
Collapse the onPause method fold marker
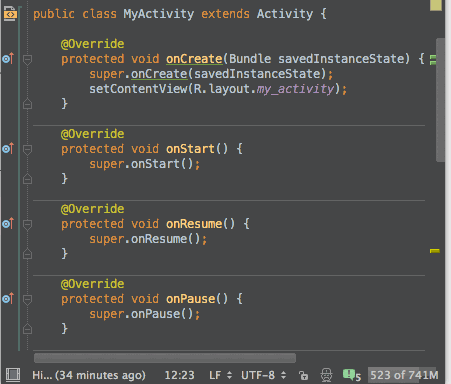pyautogui.click(x=27, y=300)
